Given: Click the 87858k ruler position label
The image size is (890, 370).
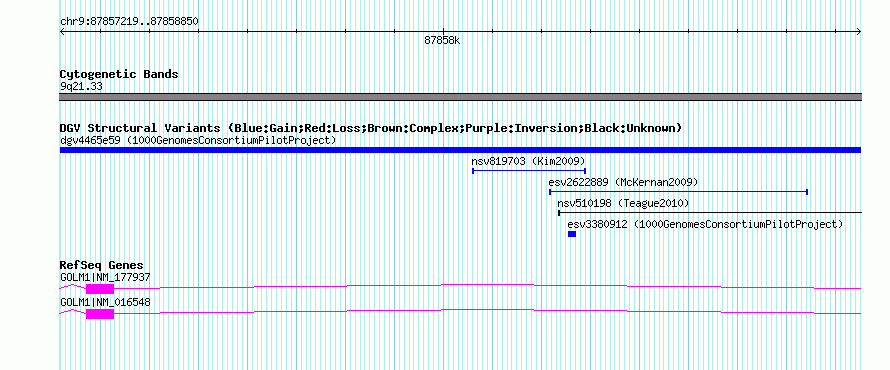Looking at the screenshot, I should click(x=442, y=41).
